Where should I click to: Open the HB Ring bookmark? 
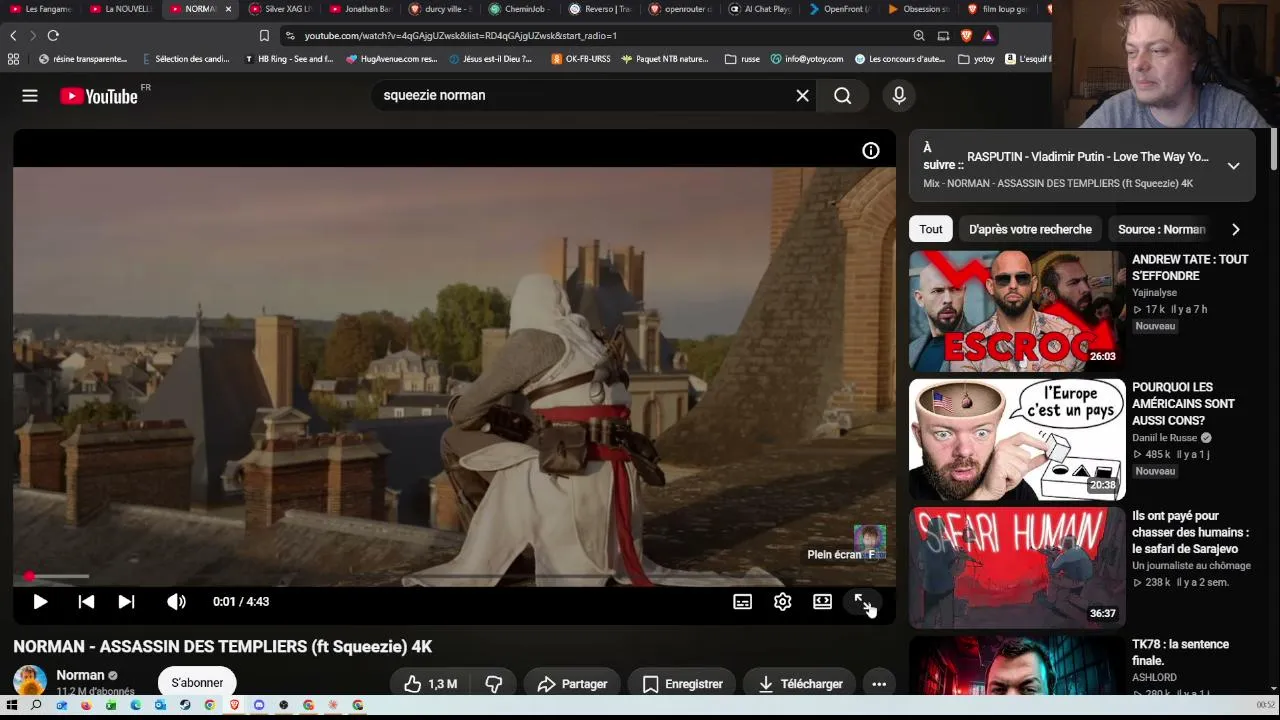288,59
